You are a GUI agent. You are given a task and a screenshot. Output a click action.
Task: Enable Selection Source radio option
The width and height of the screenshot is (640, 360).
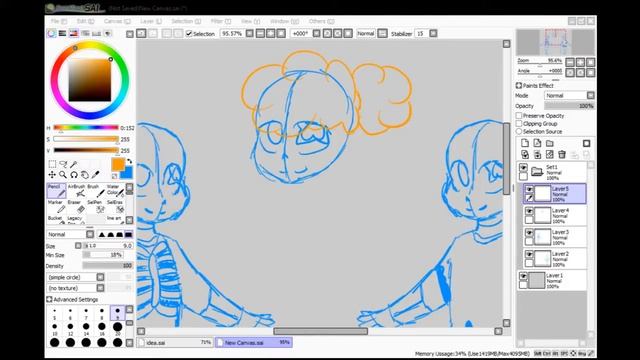519,131
